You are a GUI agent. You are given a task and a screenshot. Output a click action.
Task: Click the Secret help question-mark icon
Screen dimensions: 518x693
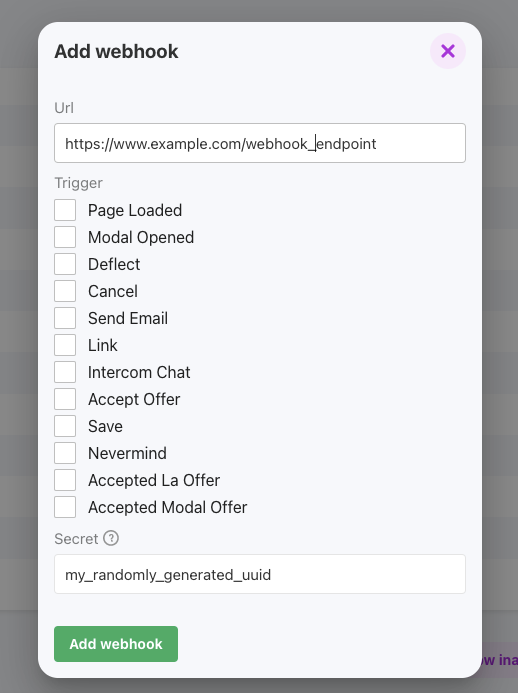point(111,538)
